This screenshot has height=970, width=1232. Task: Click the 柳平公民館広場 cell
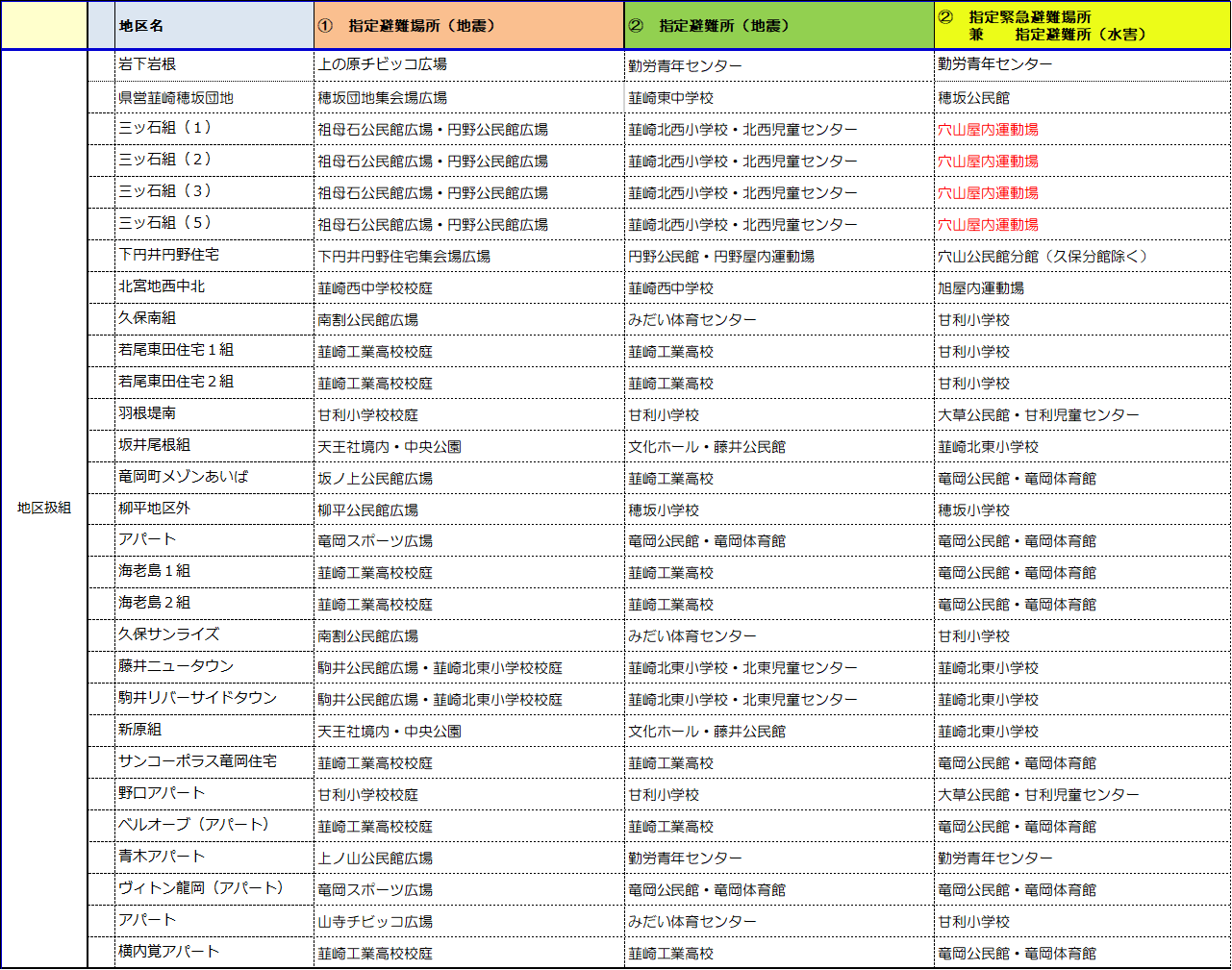pyautogui.click(x=469, y=510)
